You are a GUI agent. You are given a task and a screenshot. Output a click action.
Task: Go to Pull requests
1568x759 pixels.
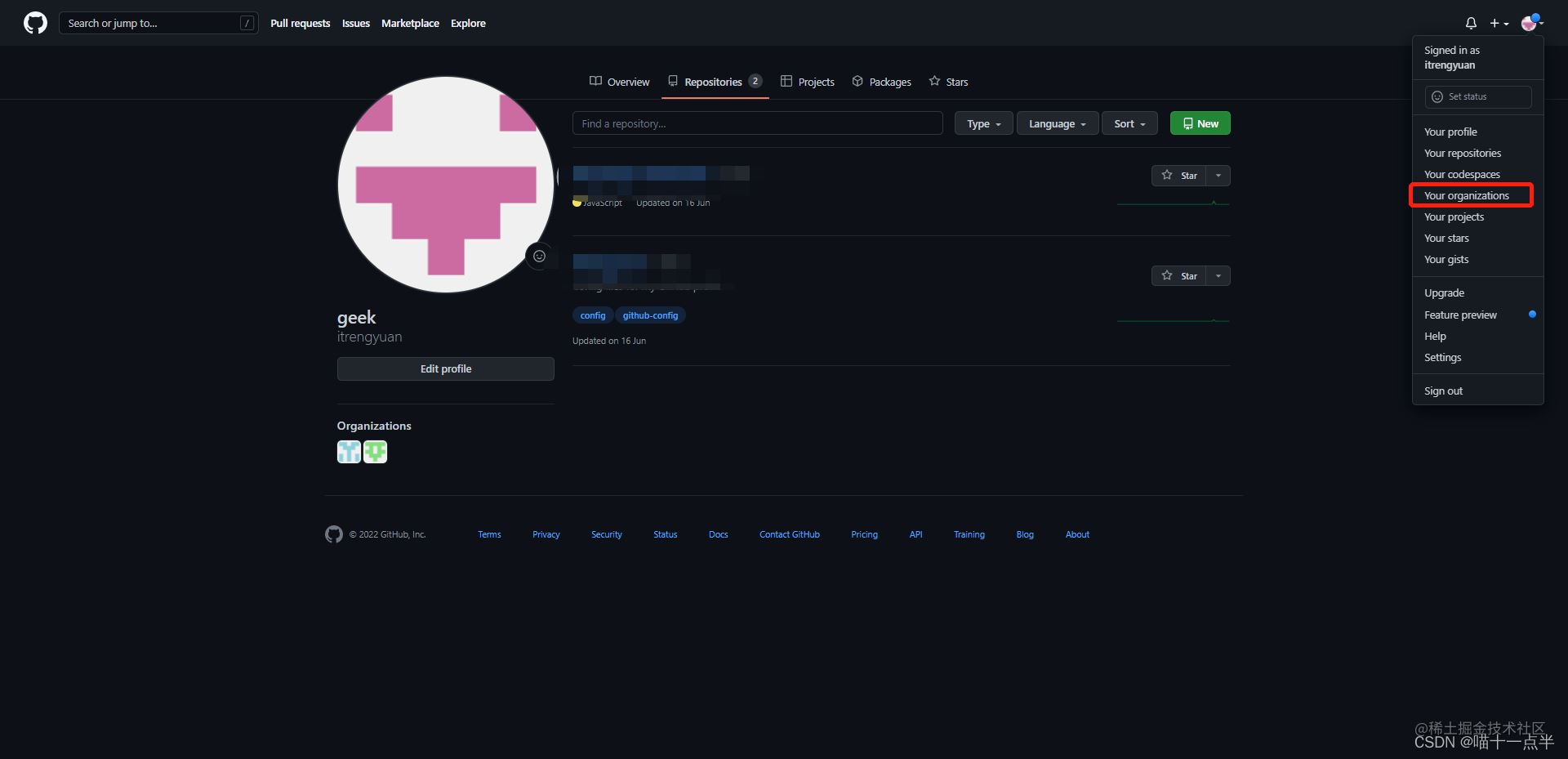[x=301, y=23]
